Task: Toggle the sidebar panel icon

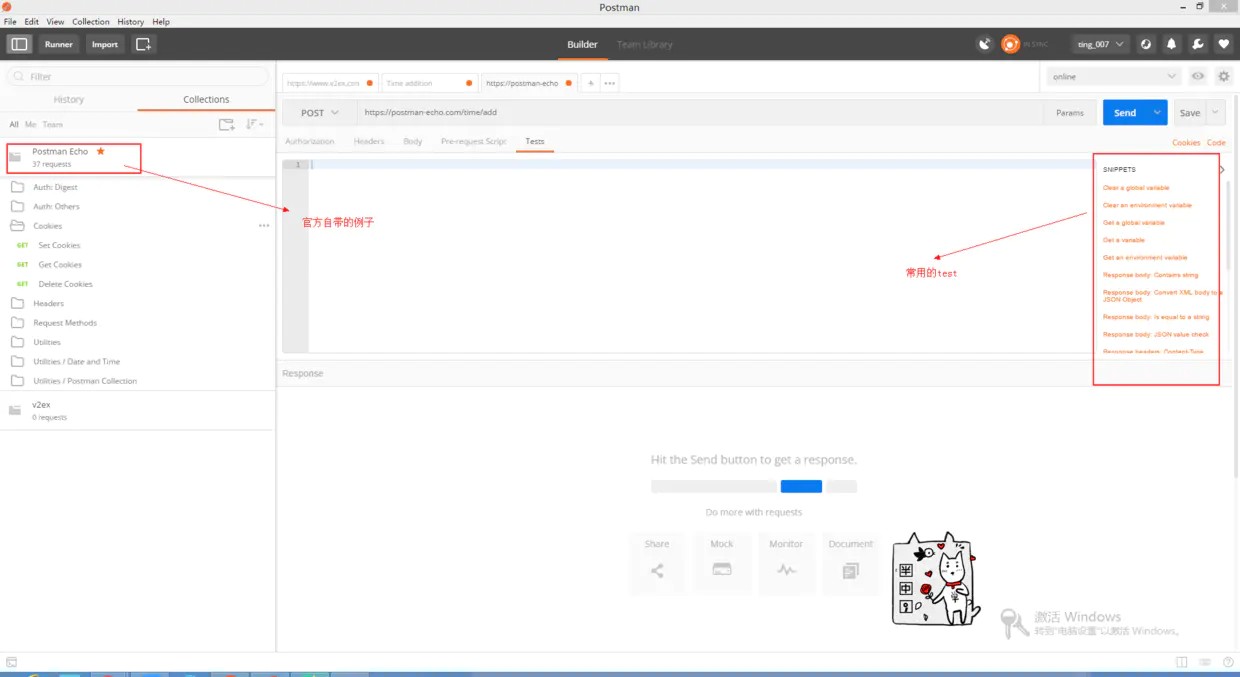Action: point(19,44)
